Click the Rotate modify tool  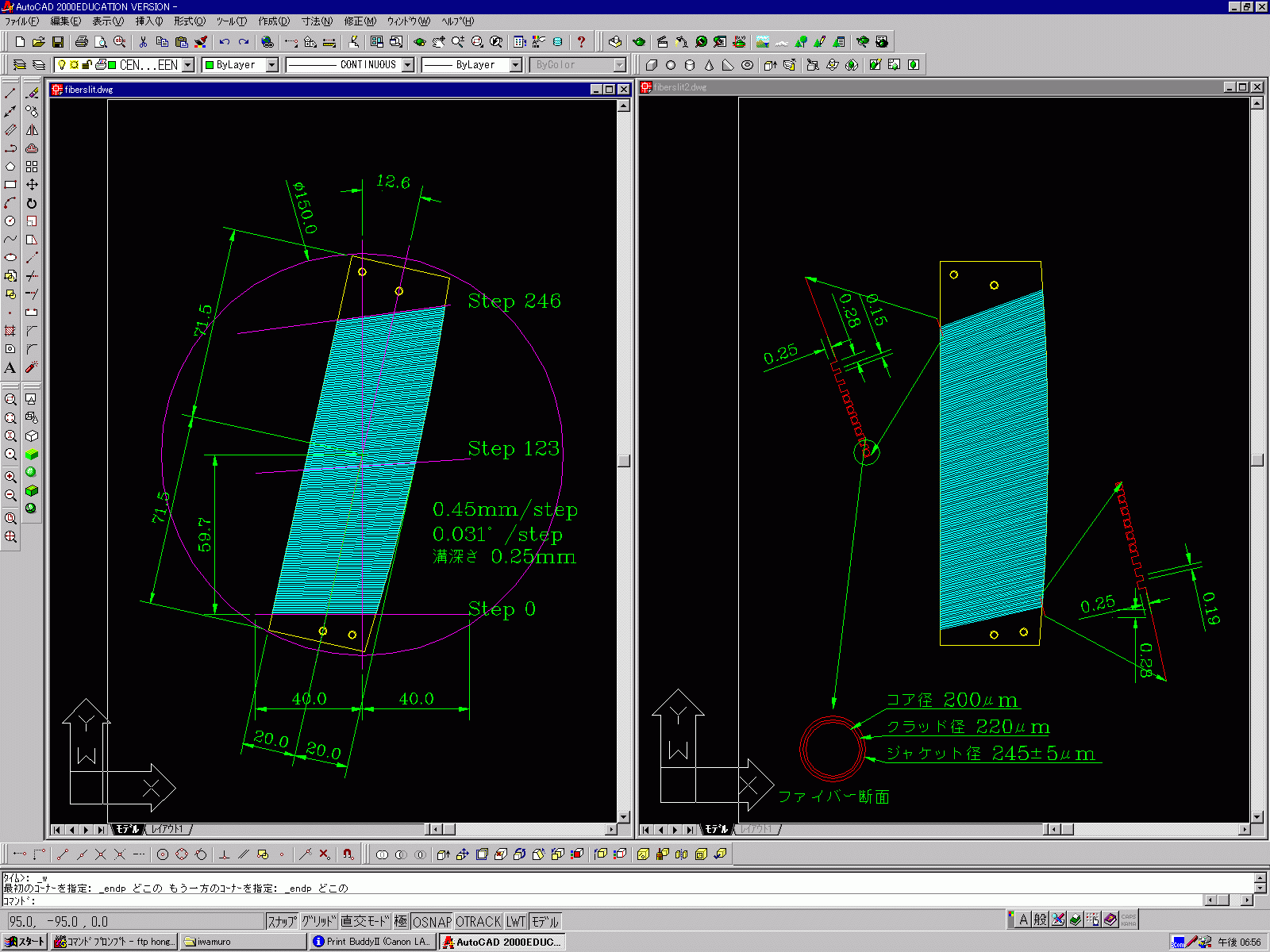pyautogui.click(x=32, y=203)
